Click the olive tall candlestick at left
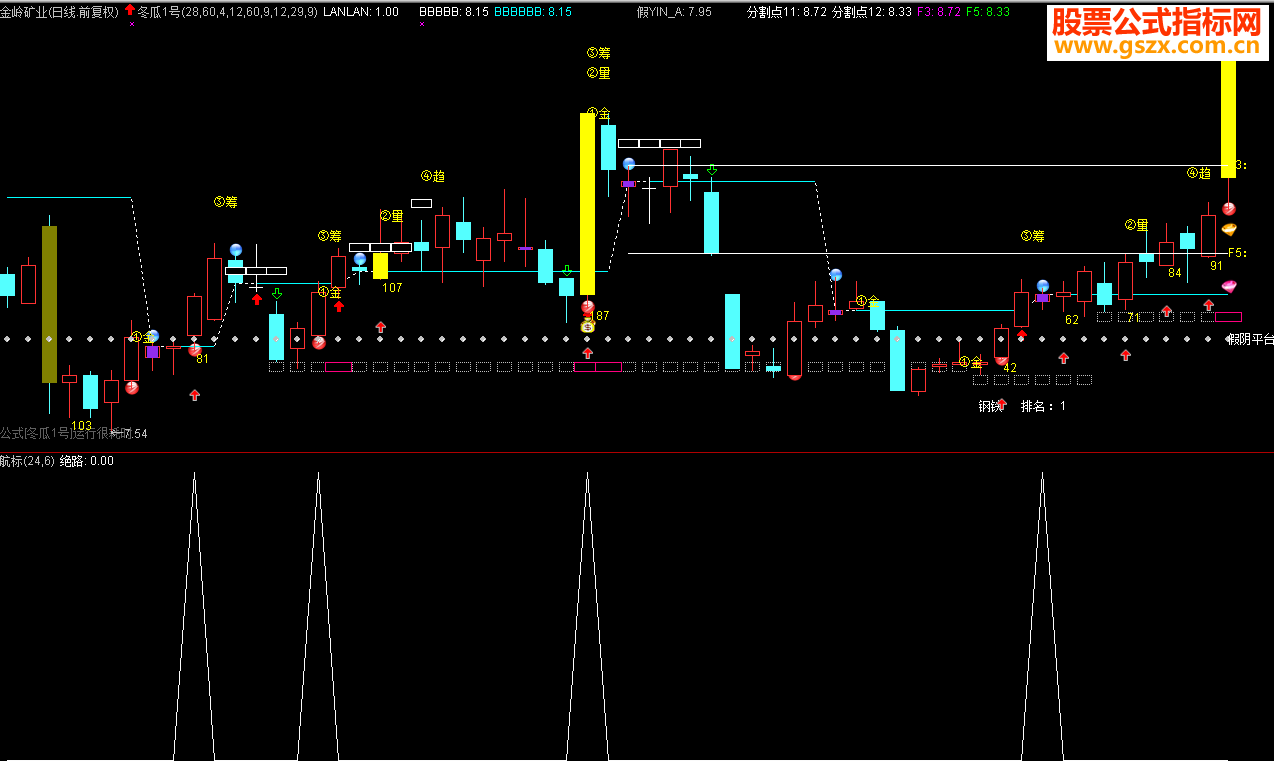Viewport: 1274px width, 761px height. point(49,304)
